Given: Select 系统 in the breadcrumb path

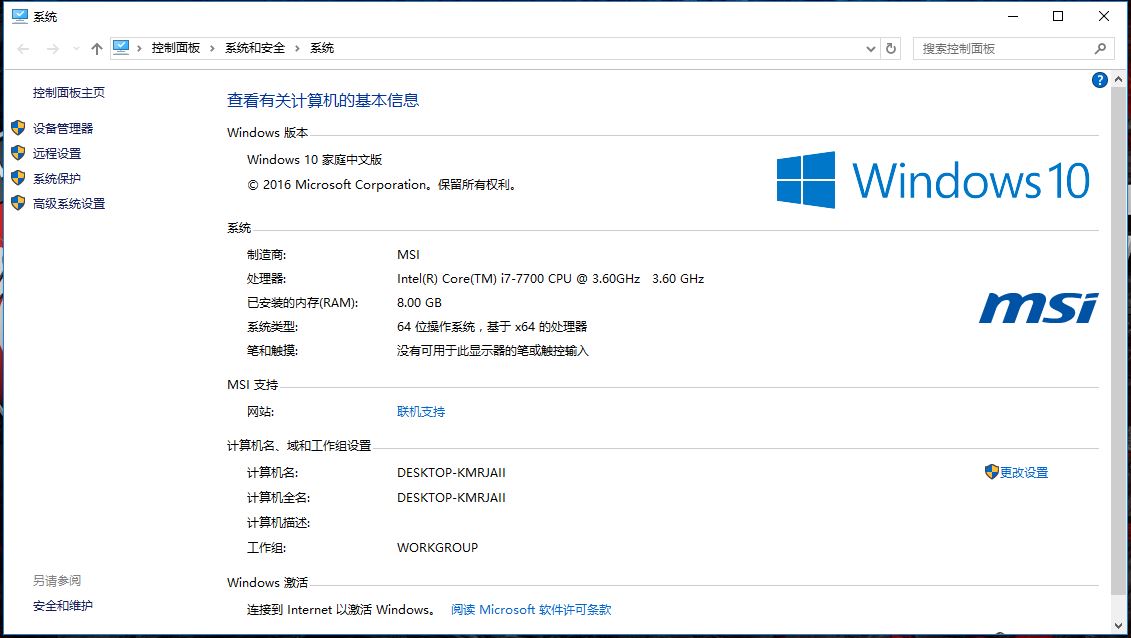Looking at the screenshot, I should coord(320,47).
